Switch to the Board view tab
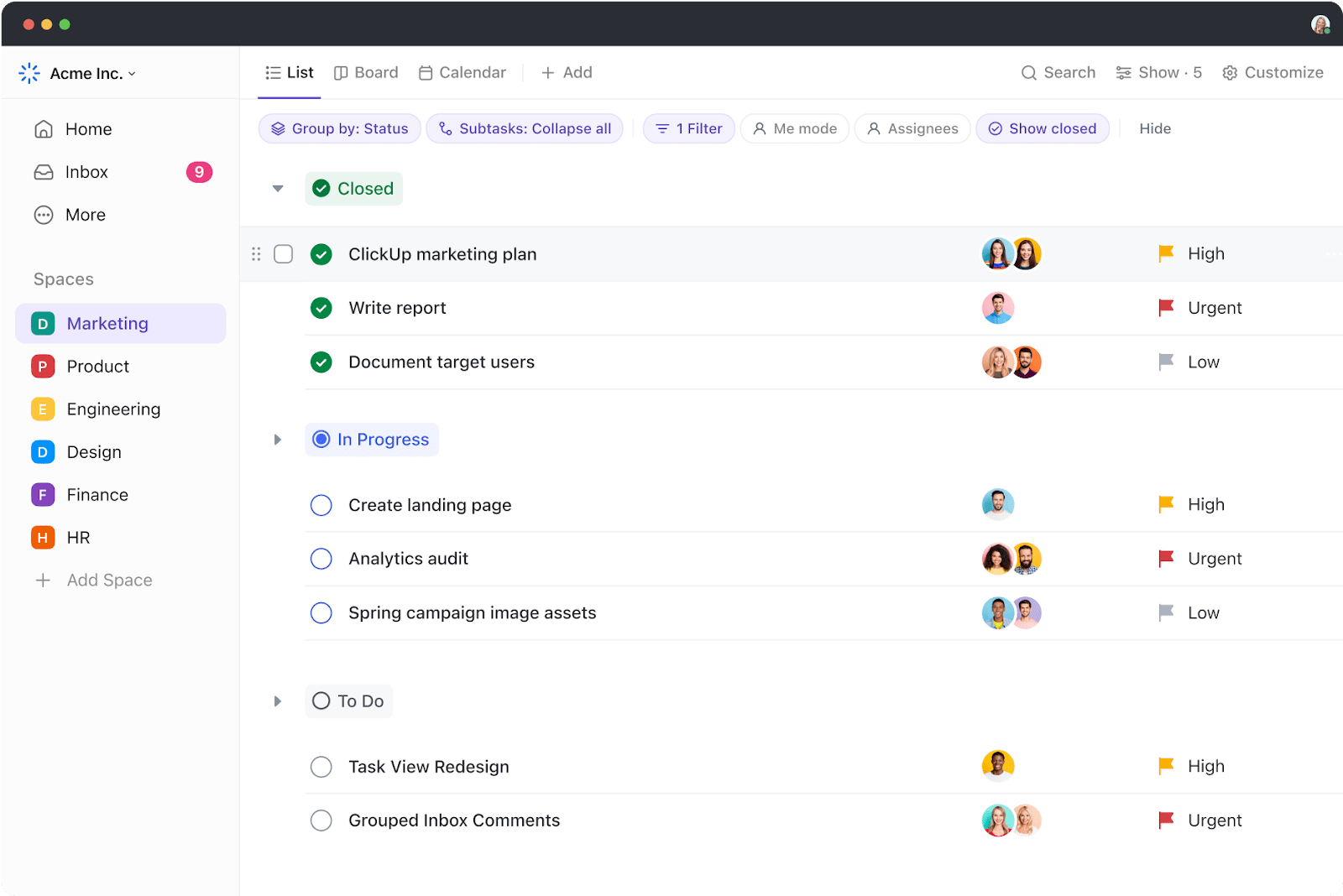The width and height of the screenshot is (1343, 896). (366, 73)
